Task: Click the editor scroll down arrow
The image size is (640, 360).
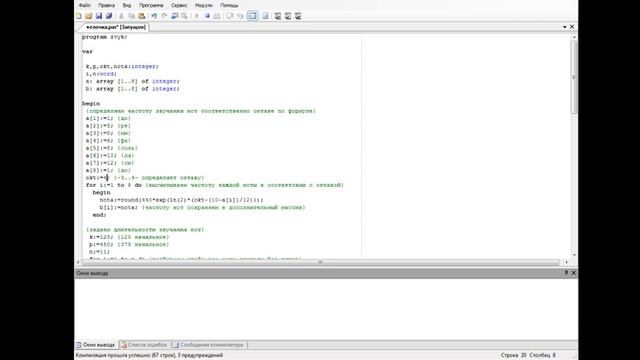Action: click(x=574, y=255)
